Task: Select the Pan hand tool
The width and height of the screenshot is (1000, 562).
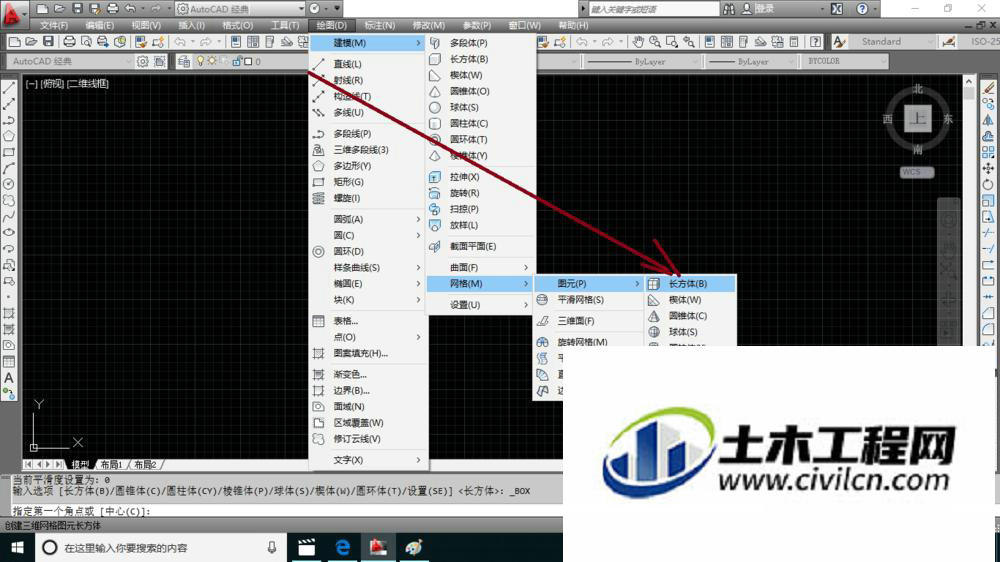Action: 638,42
